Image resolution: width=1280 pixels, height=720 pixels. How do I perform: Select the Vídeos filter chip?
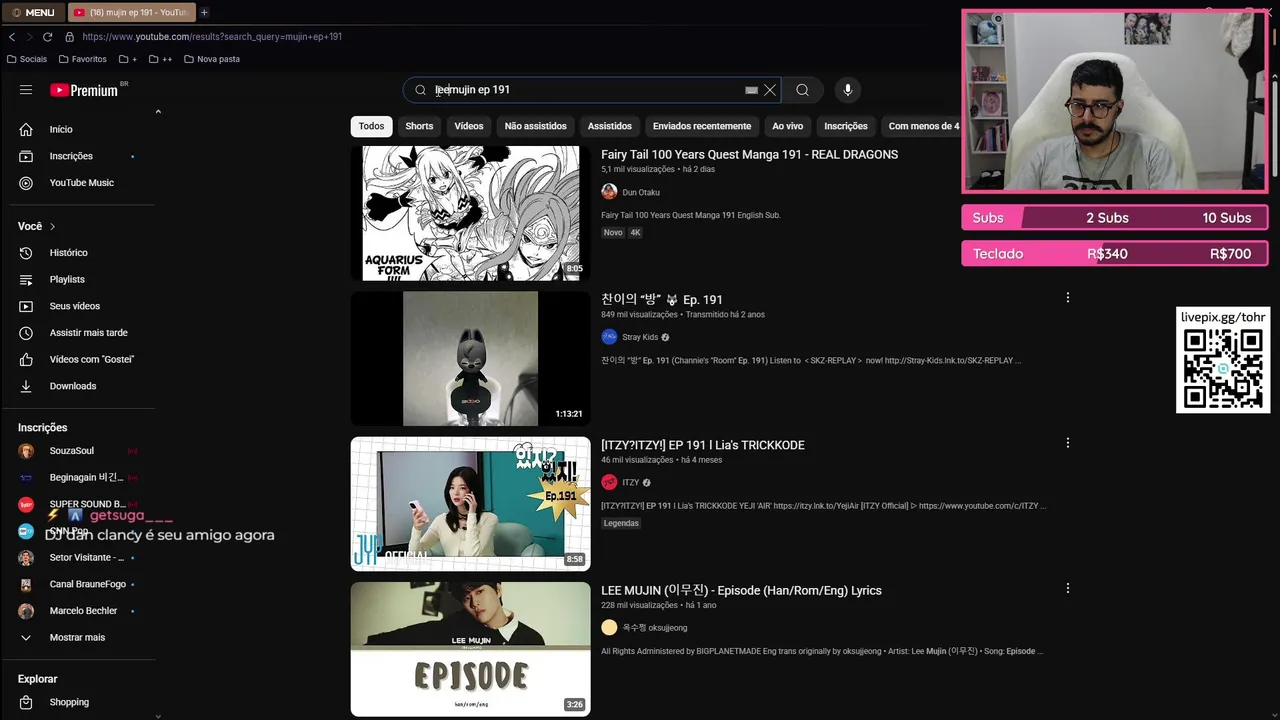tap(468, 126)
